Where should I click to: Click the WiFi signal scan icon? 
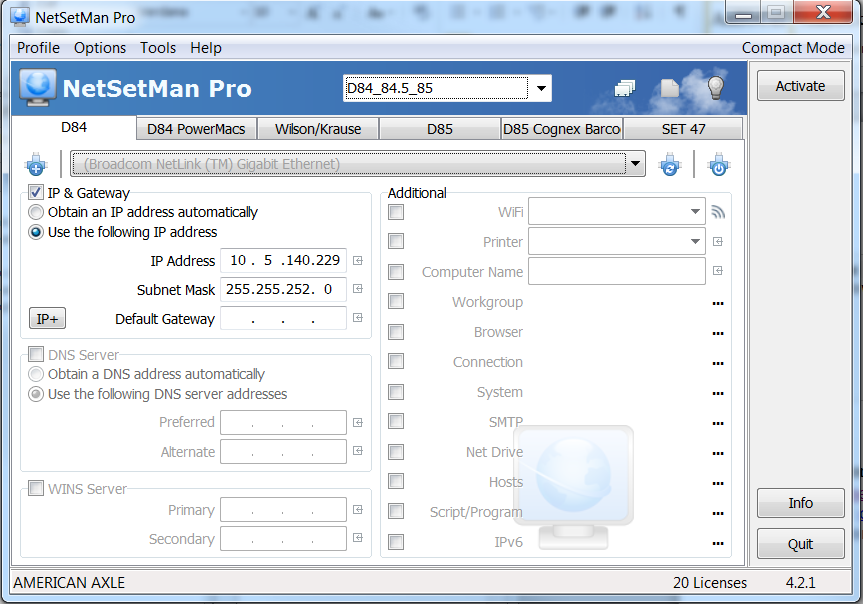pyautogui.click(x=718, y=212)
